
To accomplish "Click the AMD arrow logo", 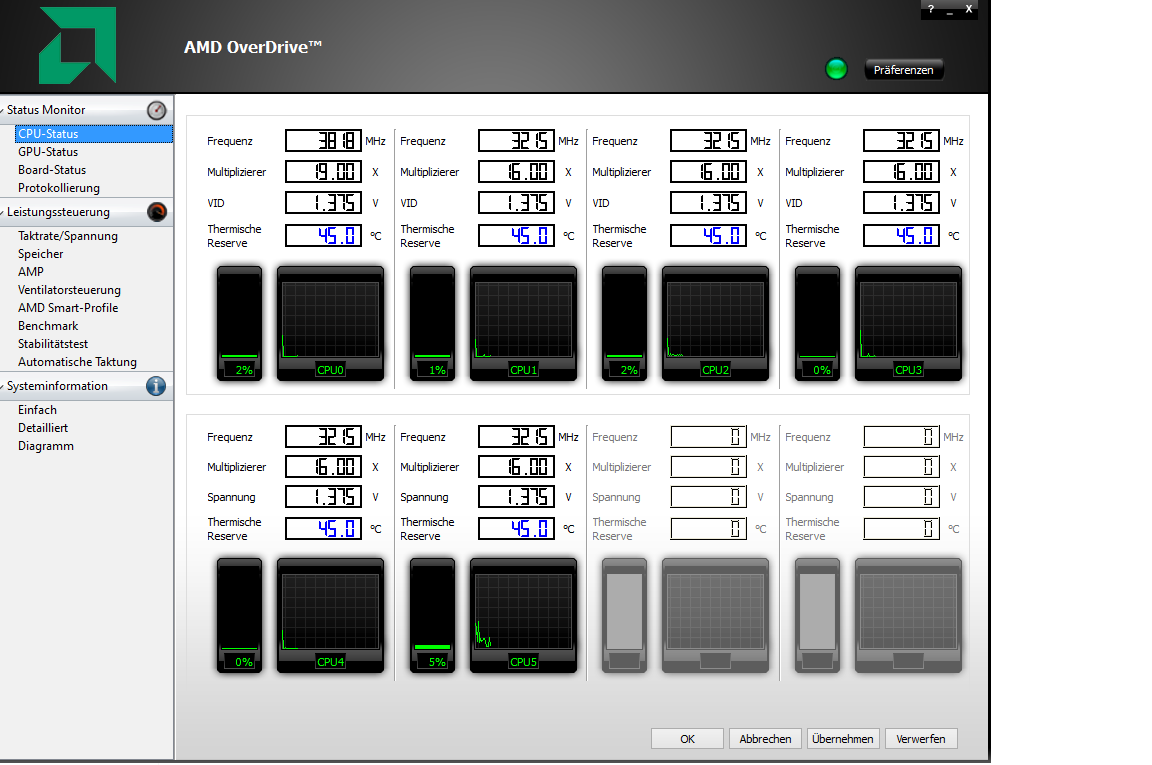I will (78, 45).
